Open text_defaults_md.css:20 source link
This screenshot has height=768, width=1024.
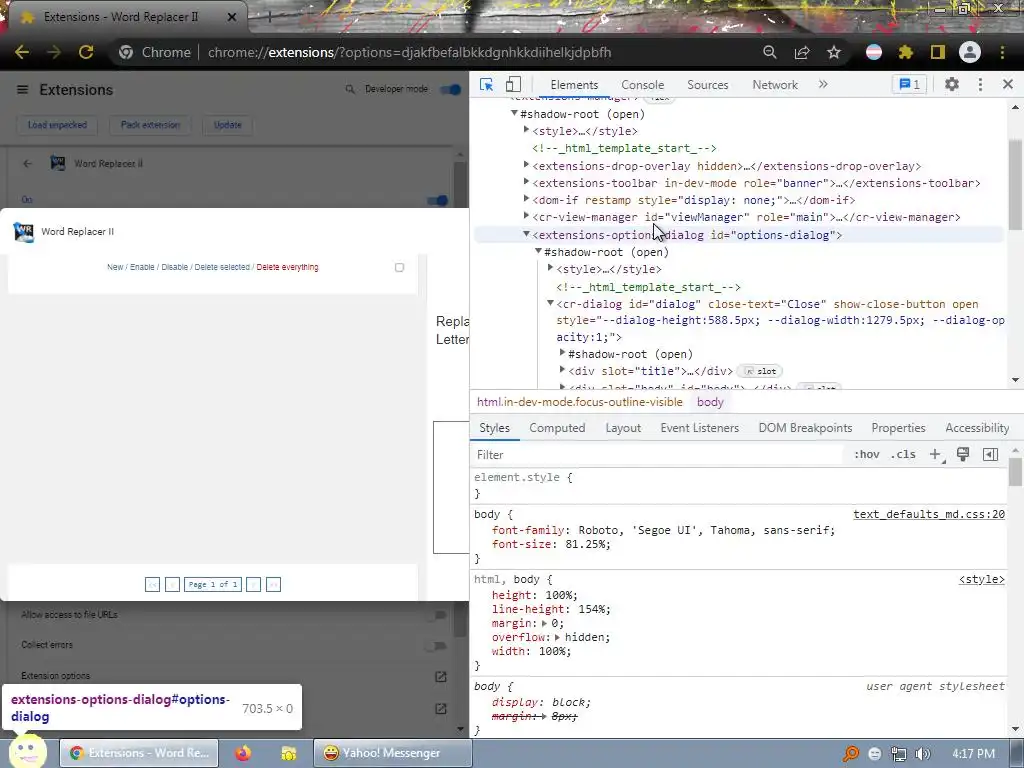click(929, 514)
